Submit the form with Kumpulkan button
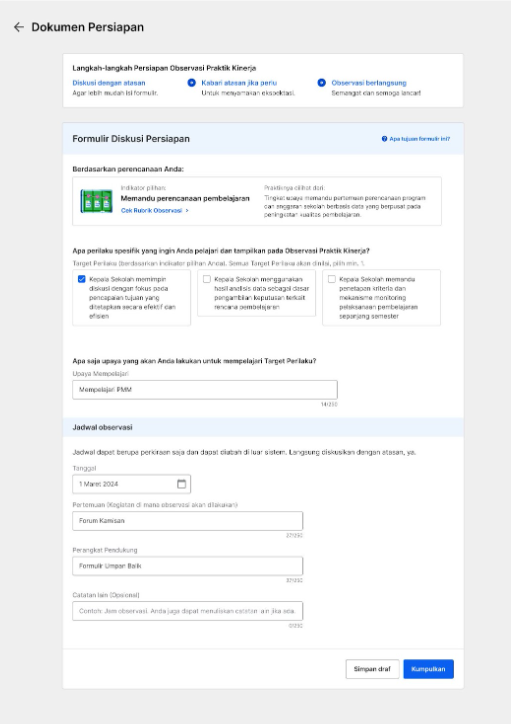 pos(428,669)
